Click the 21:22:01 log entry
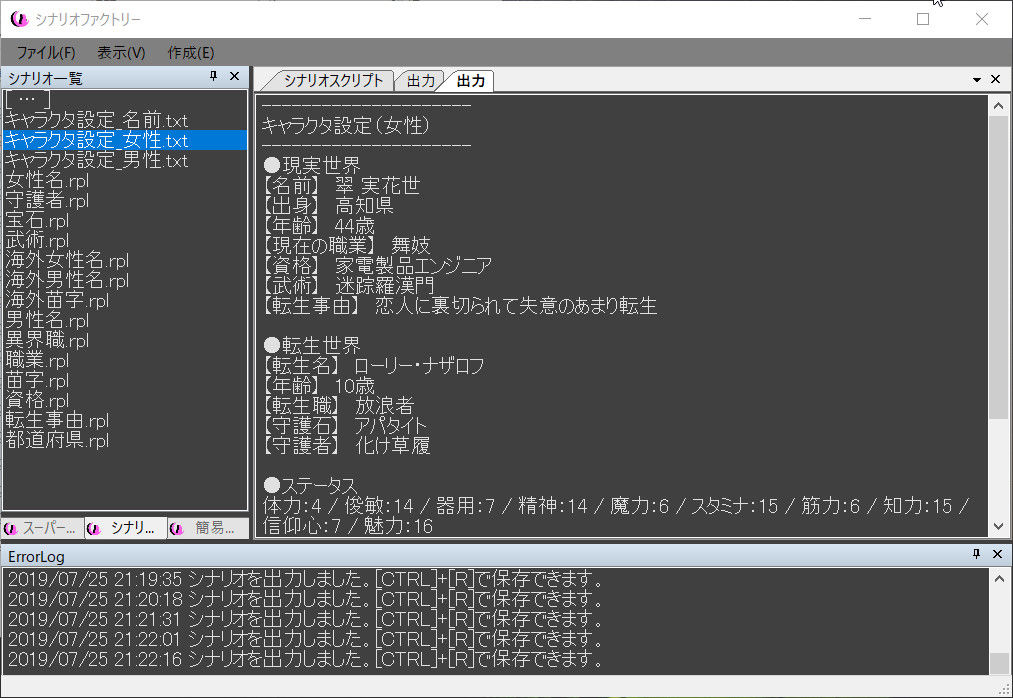 (x=305, y=639)
